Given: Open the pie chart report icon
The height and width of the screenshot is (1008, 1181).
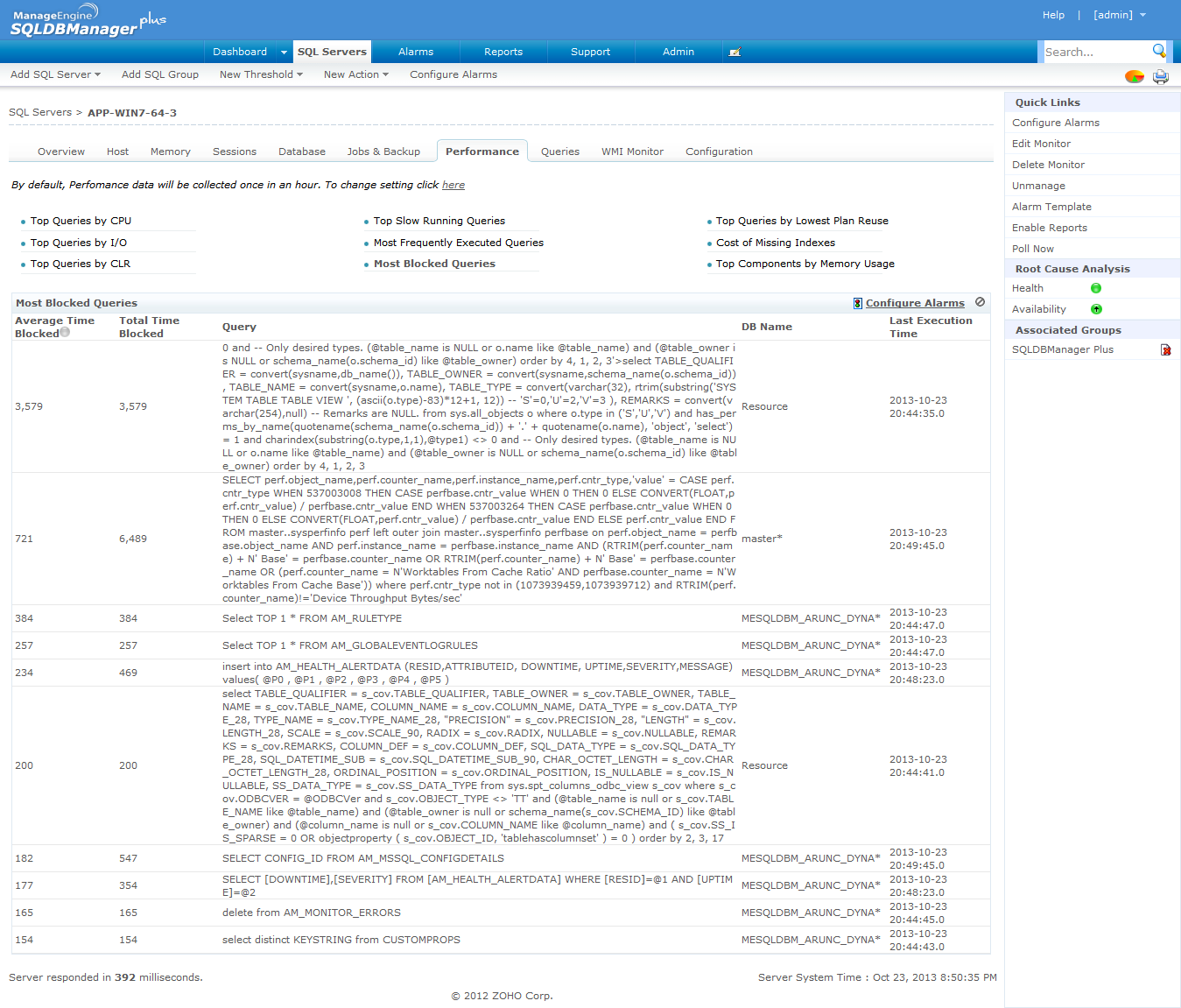Looking at the screenshot, I should pos(1134,76).
